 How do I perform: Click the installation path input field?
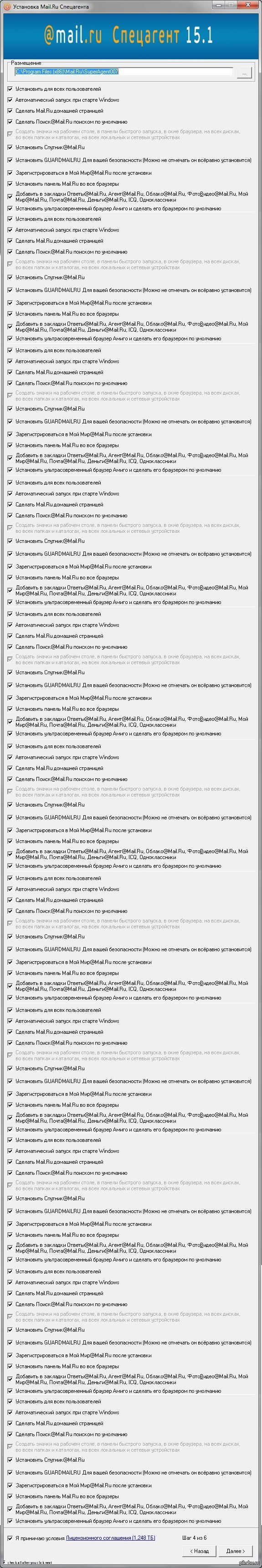(x=123, y=72)
